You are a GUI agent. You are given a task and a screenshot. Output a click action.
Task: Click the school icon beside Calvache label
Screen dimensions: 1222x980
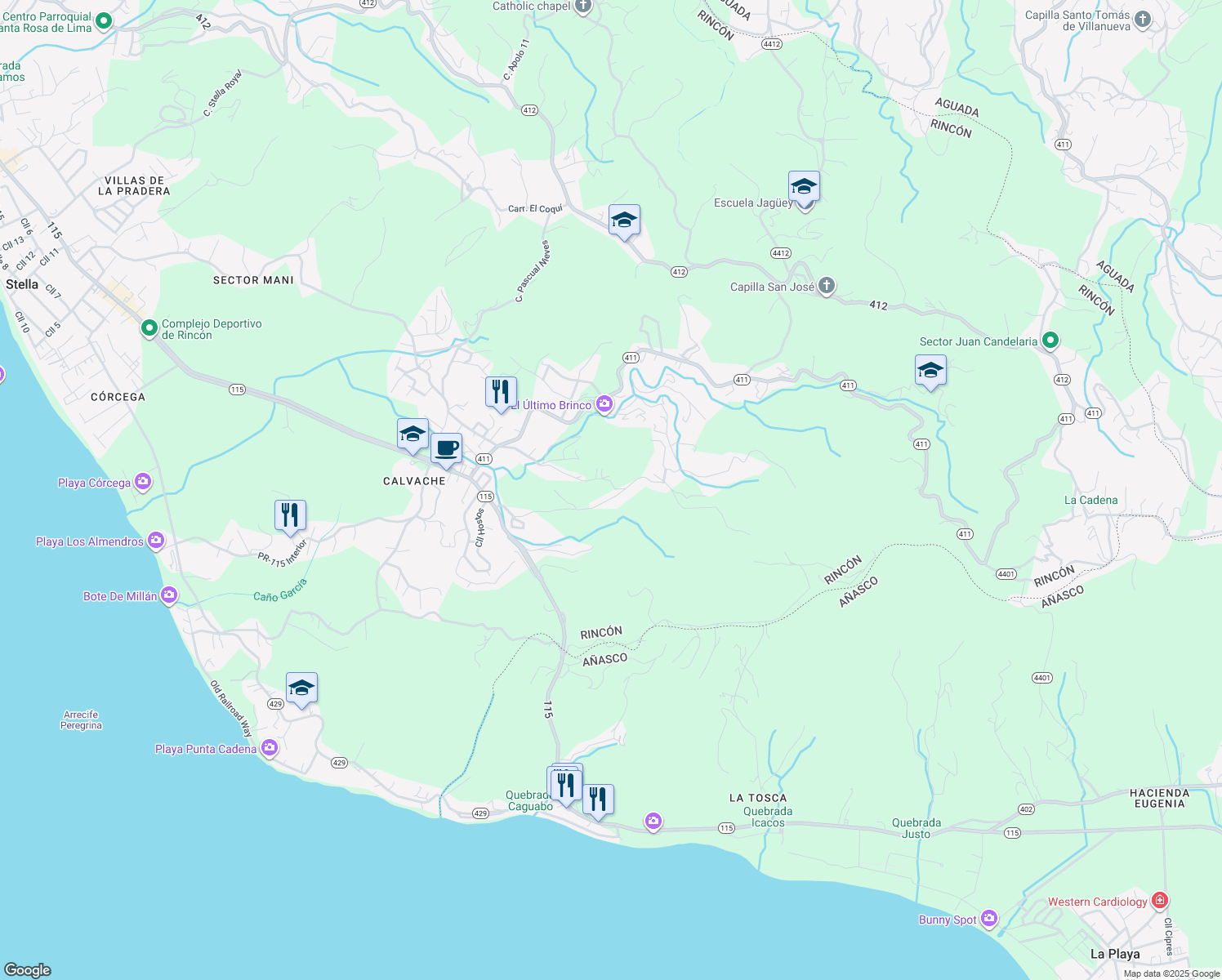pyautogui.click(x=412, y=434)
